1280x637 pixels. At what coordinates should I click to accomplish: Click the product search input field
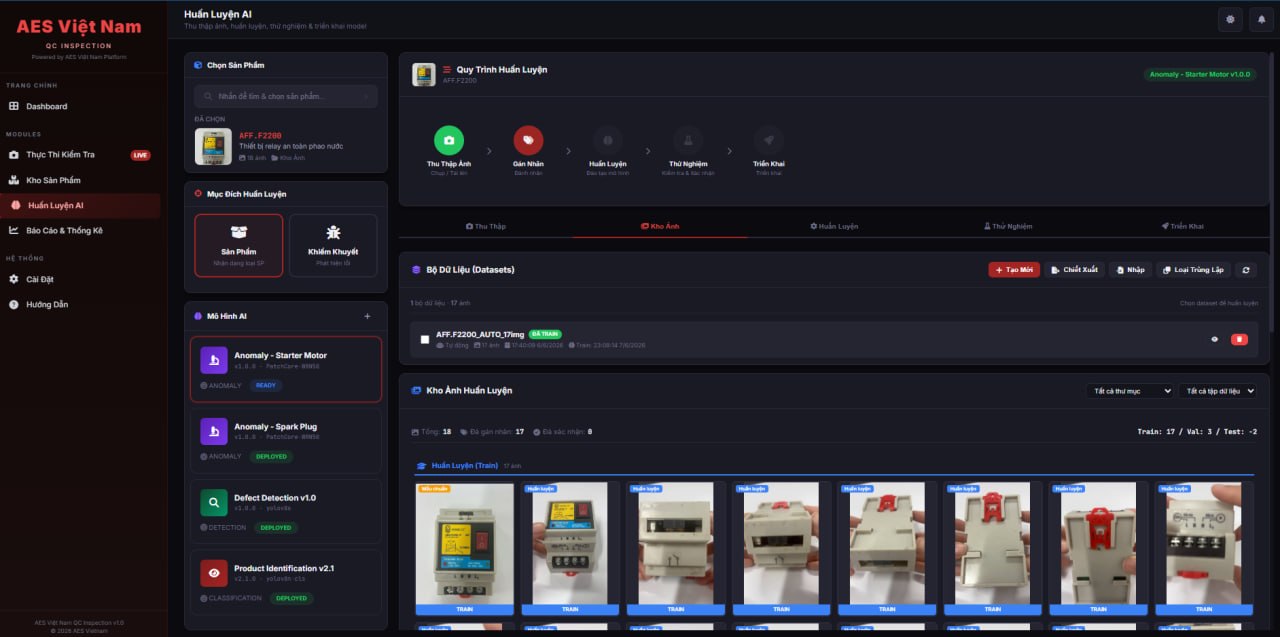click(285, 96)
